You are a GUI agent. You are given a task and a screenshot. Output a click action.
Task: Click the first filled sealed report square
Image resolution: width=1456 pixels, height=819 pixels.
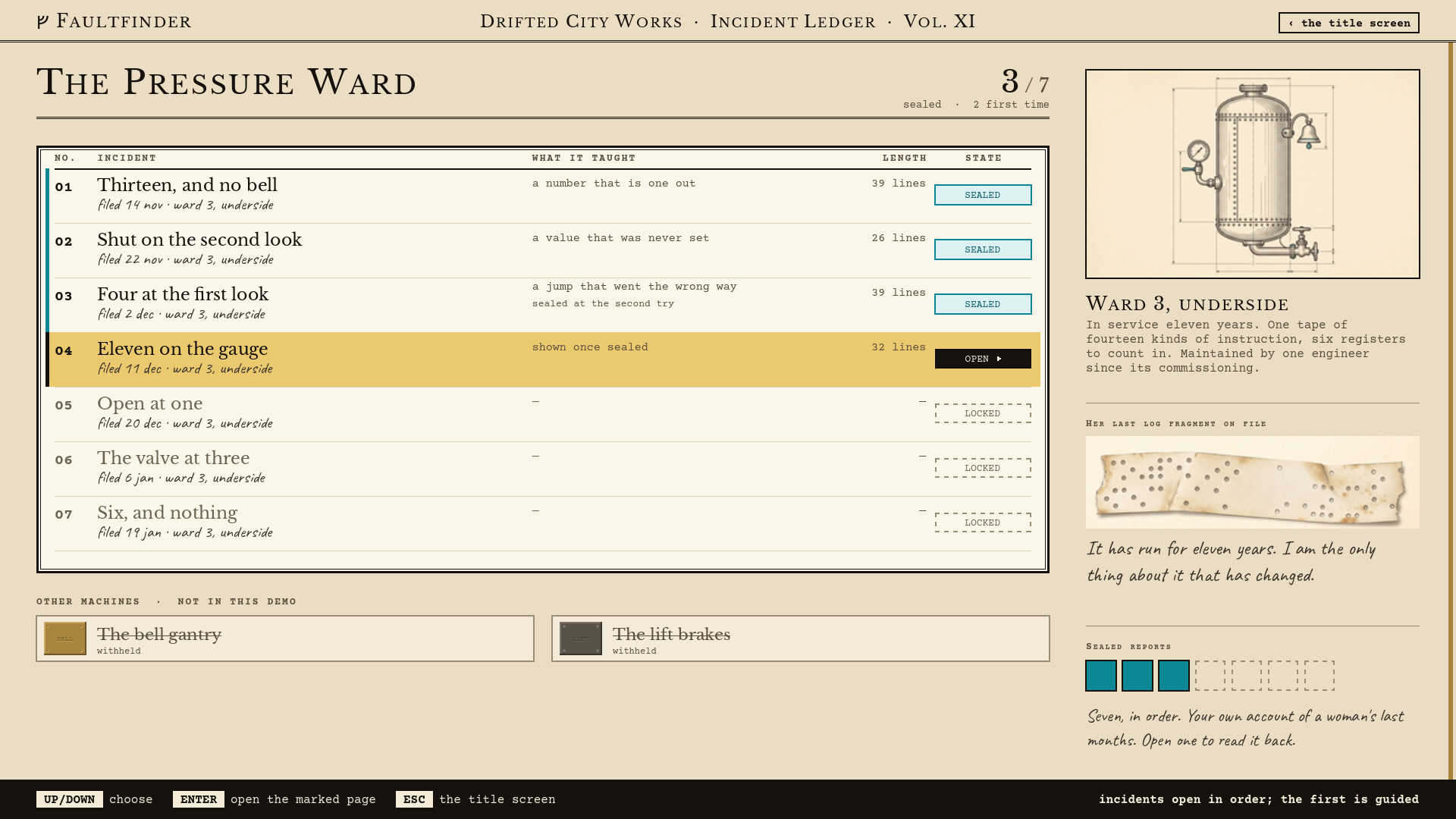point(1101,676)
